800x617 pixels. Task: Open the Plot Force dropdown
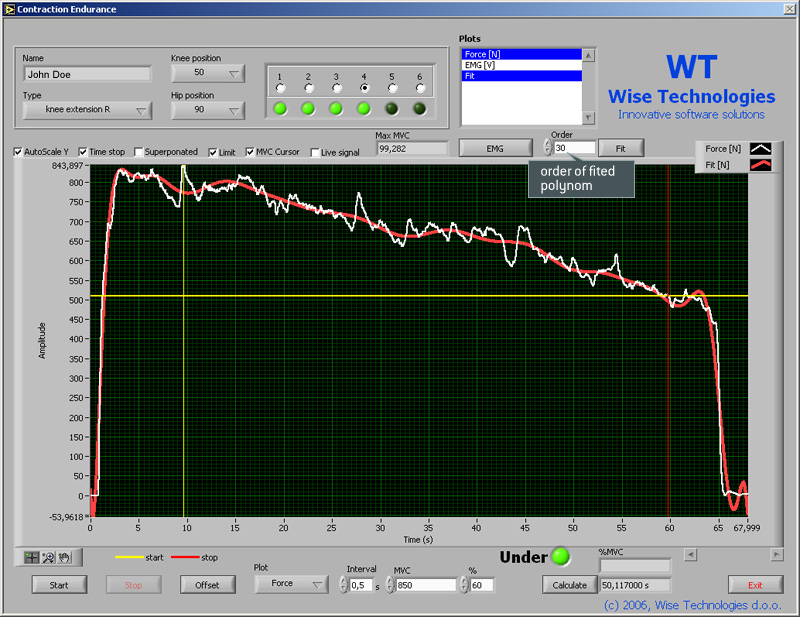point(292,584)
